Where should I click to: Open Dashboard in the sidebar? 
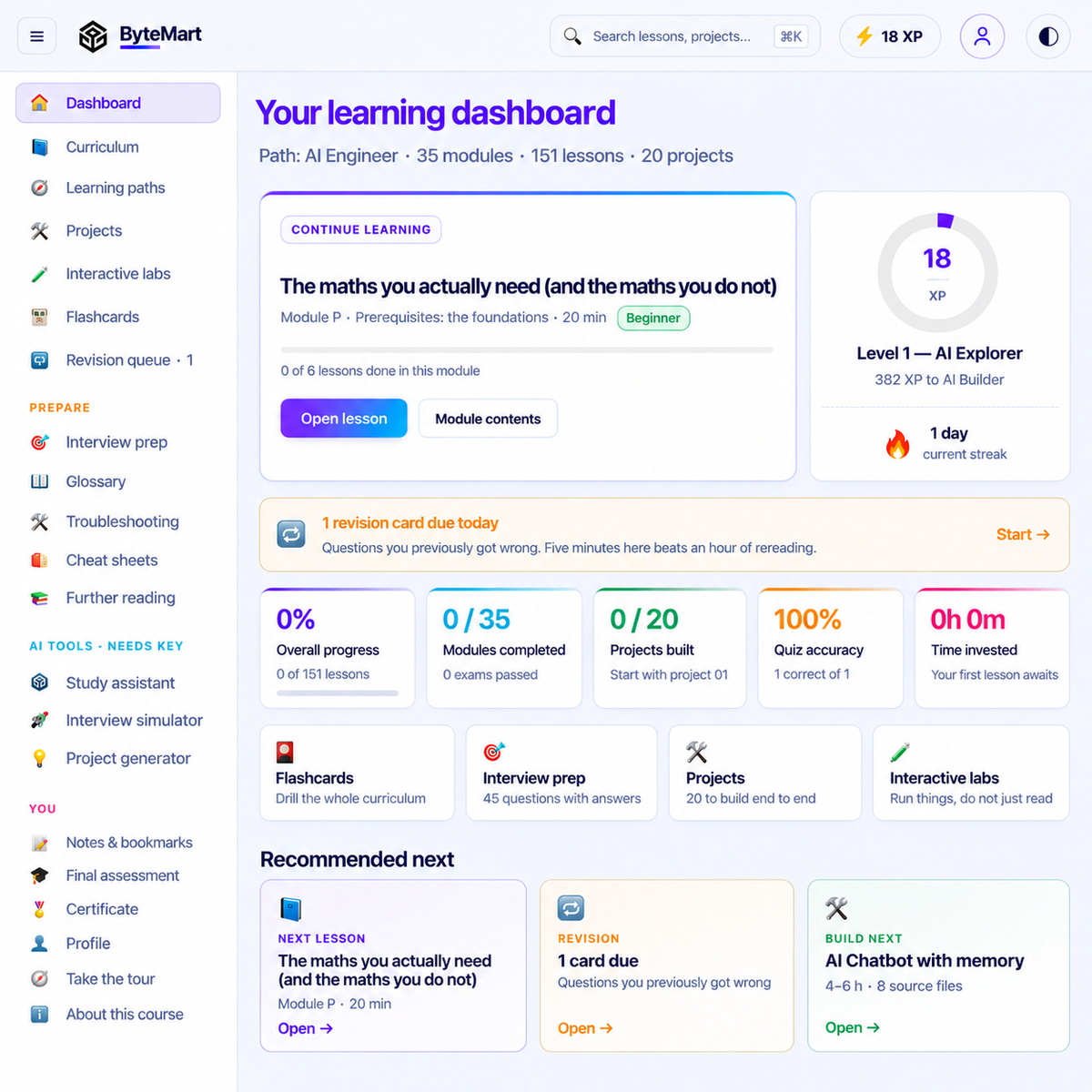pos(118,103)
